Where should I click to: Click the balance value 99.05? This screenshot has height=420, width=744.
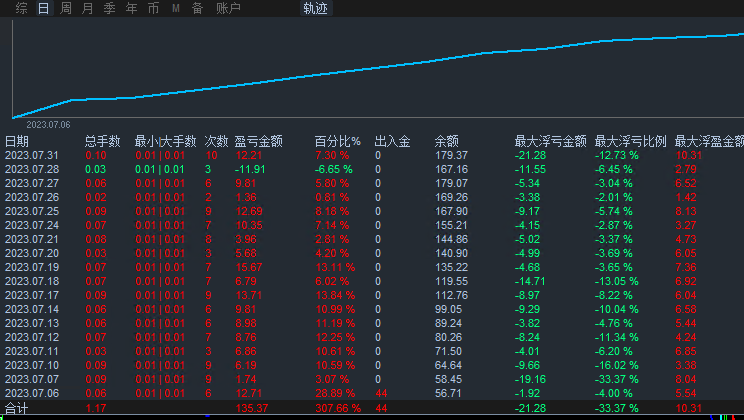pyautogui.click(x=448, y=309)
